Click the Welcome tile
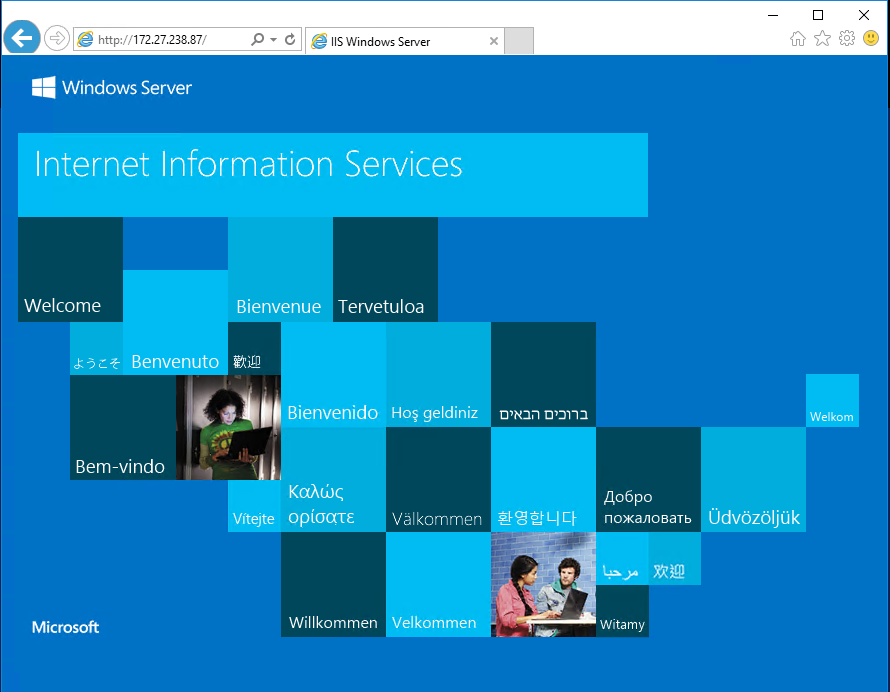890x692 pixels. tap(70, 270)
